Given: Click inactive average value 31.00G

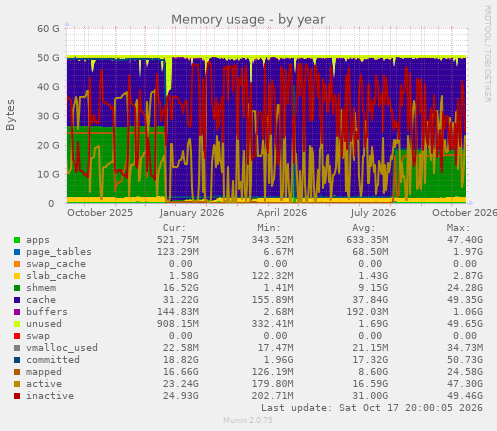Looking at the screenshot, I should [370, 396].
